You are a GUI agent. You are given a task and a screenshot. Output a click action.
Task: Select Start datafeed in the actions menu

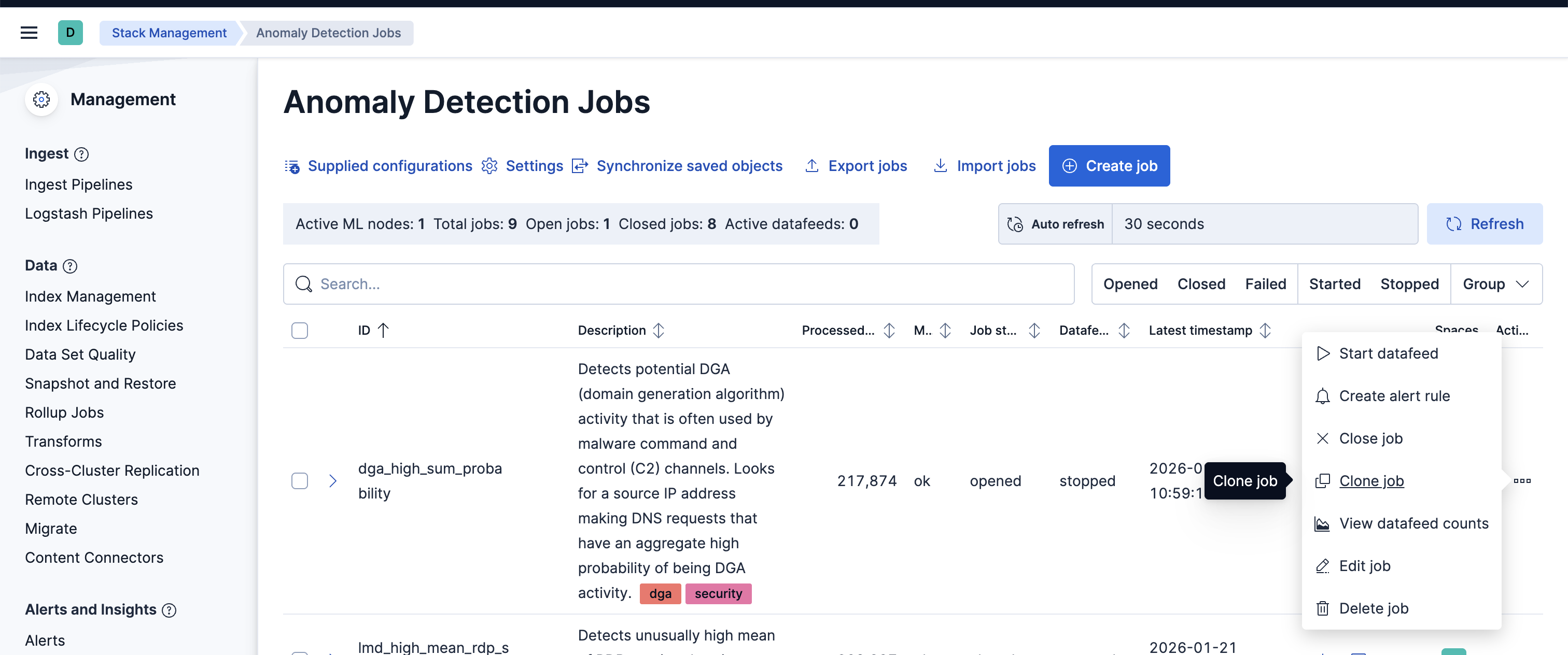tap(1389, 353)
